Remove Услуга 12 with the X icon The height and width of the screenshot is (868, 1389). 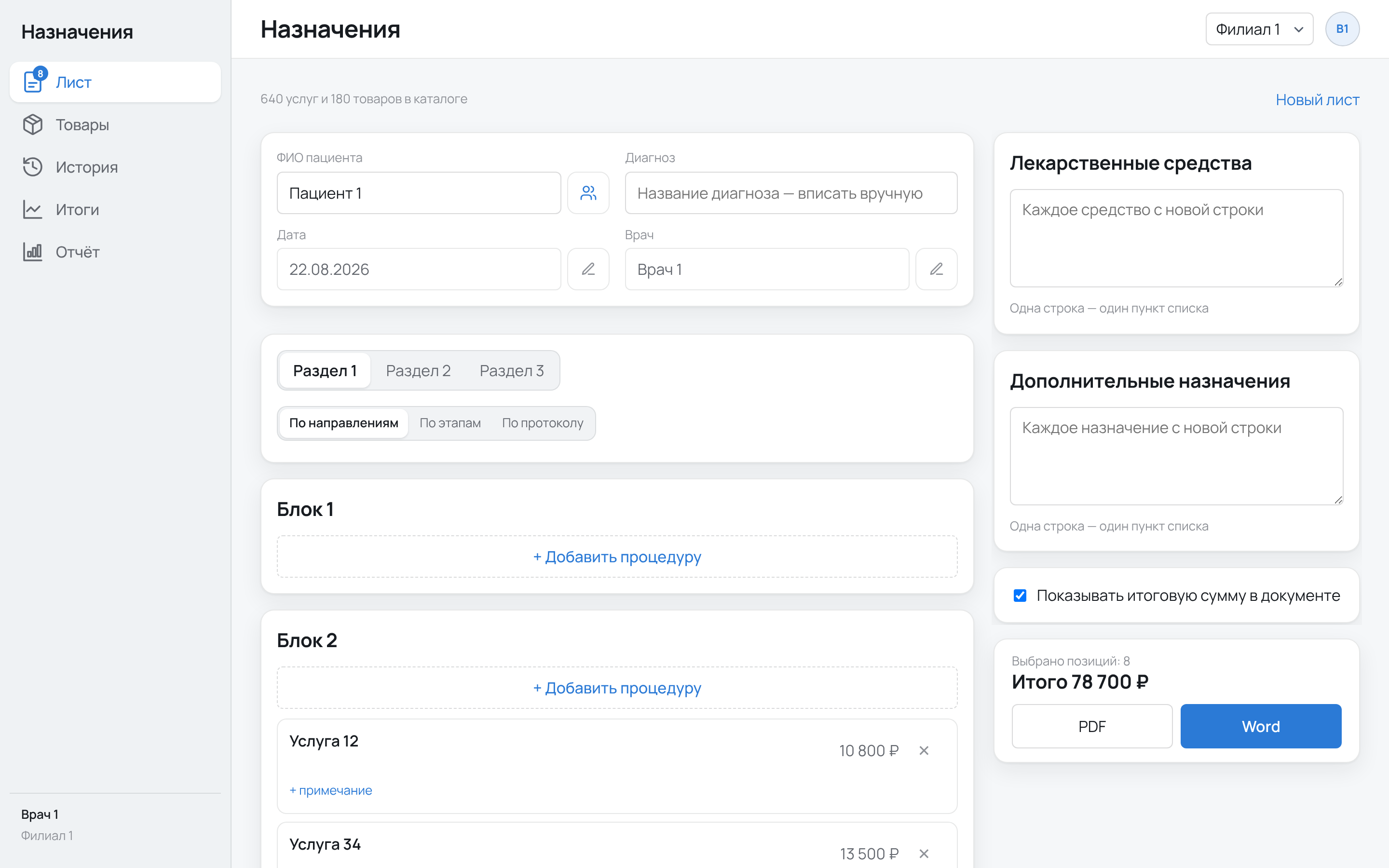coord(924,750)
